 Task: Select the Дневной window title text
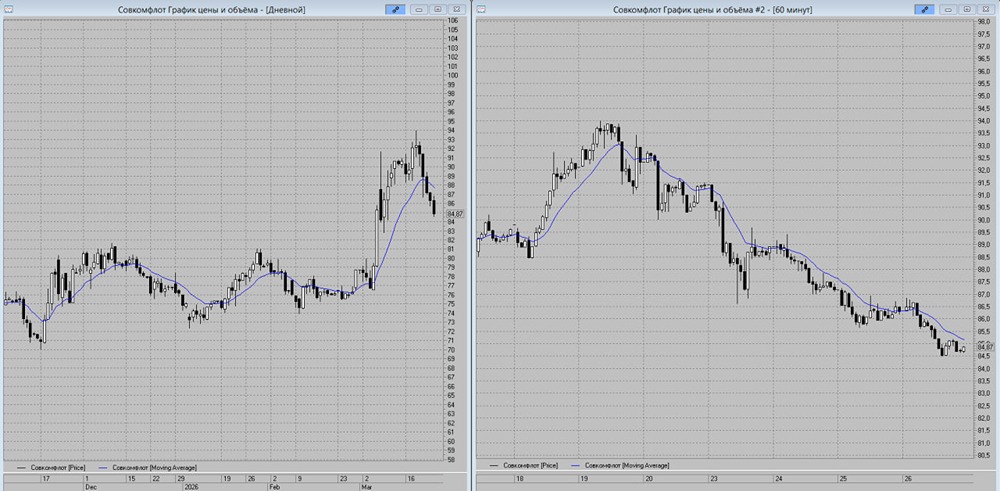click(212, 10)
